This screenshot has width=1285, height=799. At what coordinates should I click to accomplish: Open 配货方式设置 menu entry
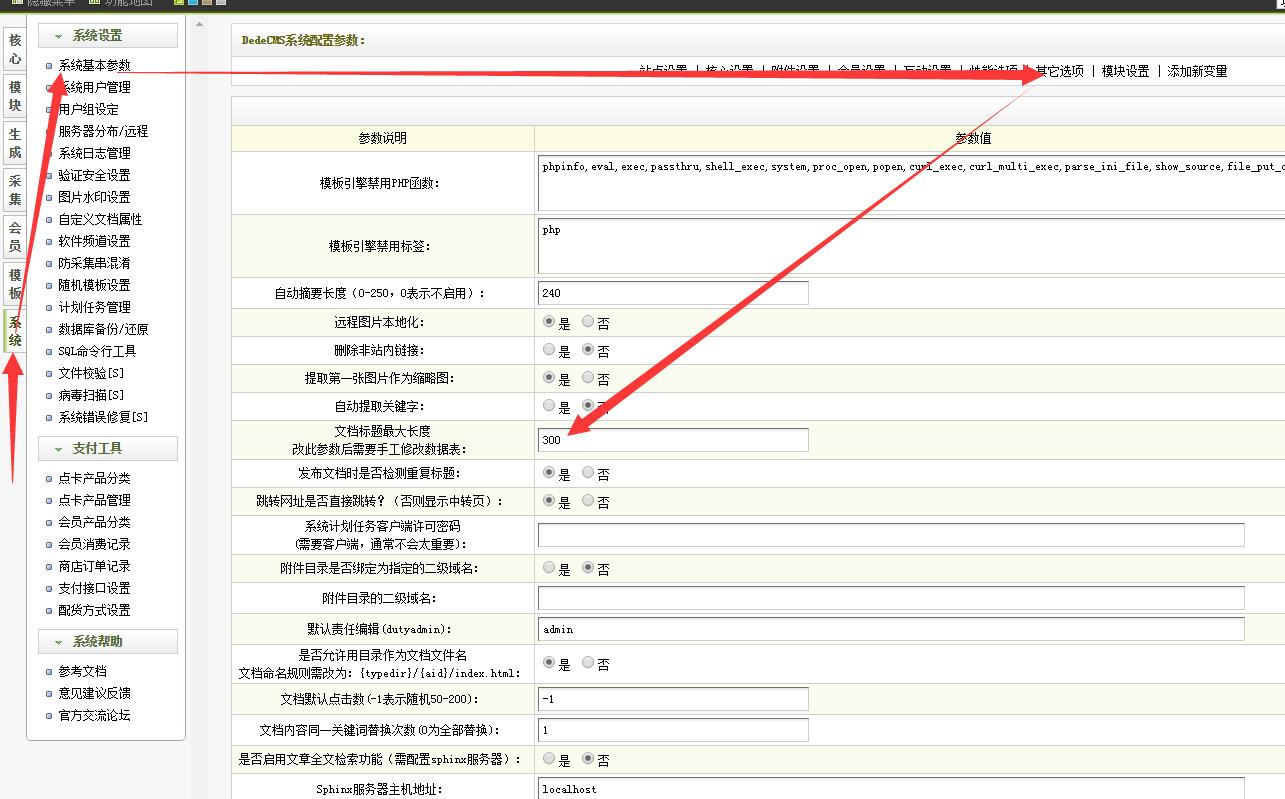(94, 610)
